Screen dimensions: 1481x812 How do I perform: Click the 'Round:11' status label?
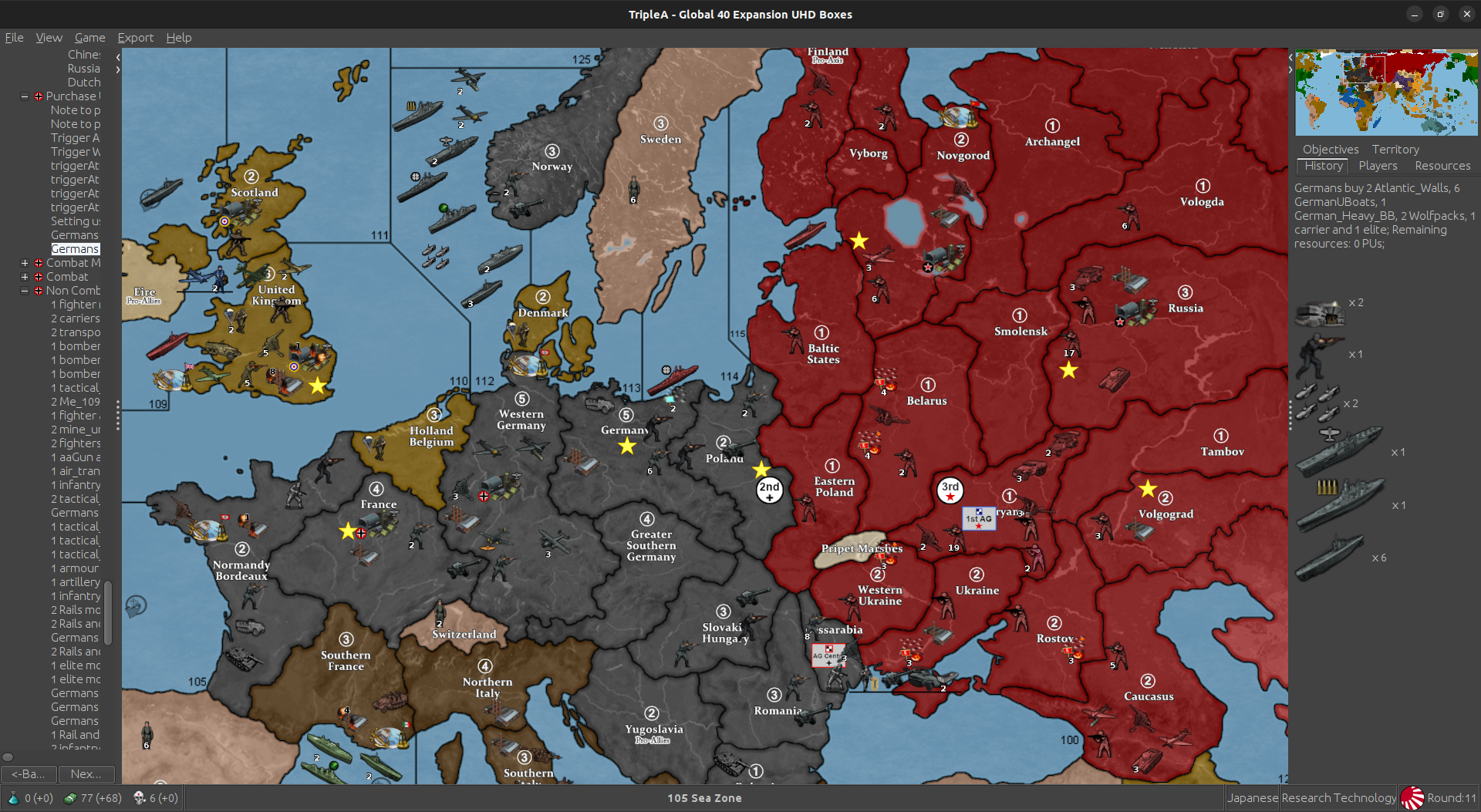coord(1451,798)
